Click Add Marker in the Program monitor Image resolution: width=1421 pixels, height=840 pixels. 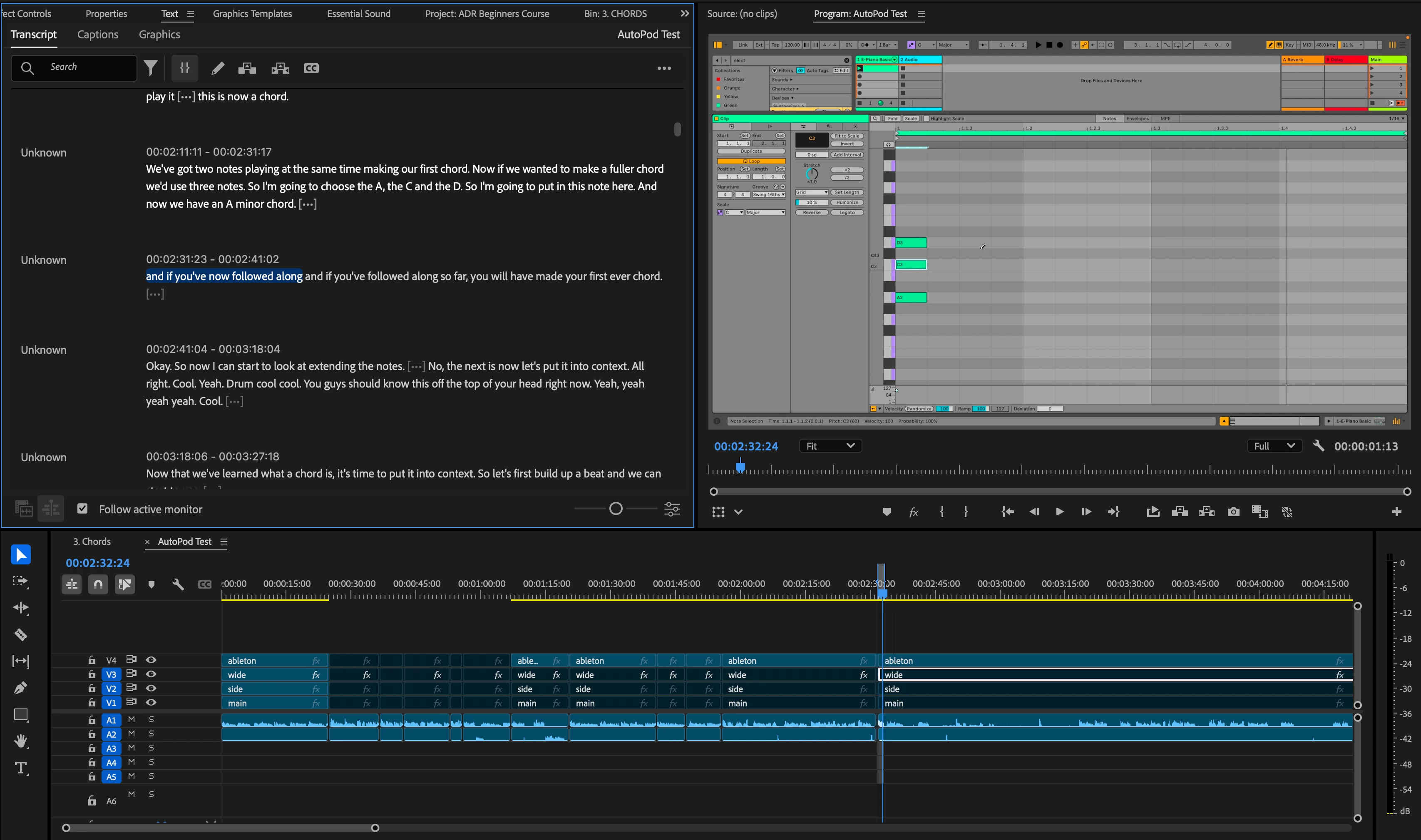click(x=887, y=512)
